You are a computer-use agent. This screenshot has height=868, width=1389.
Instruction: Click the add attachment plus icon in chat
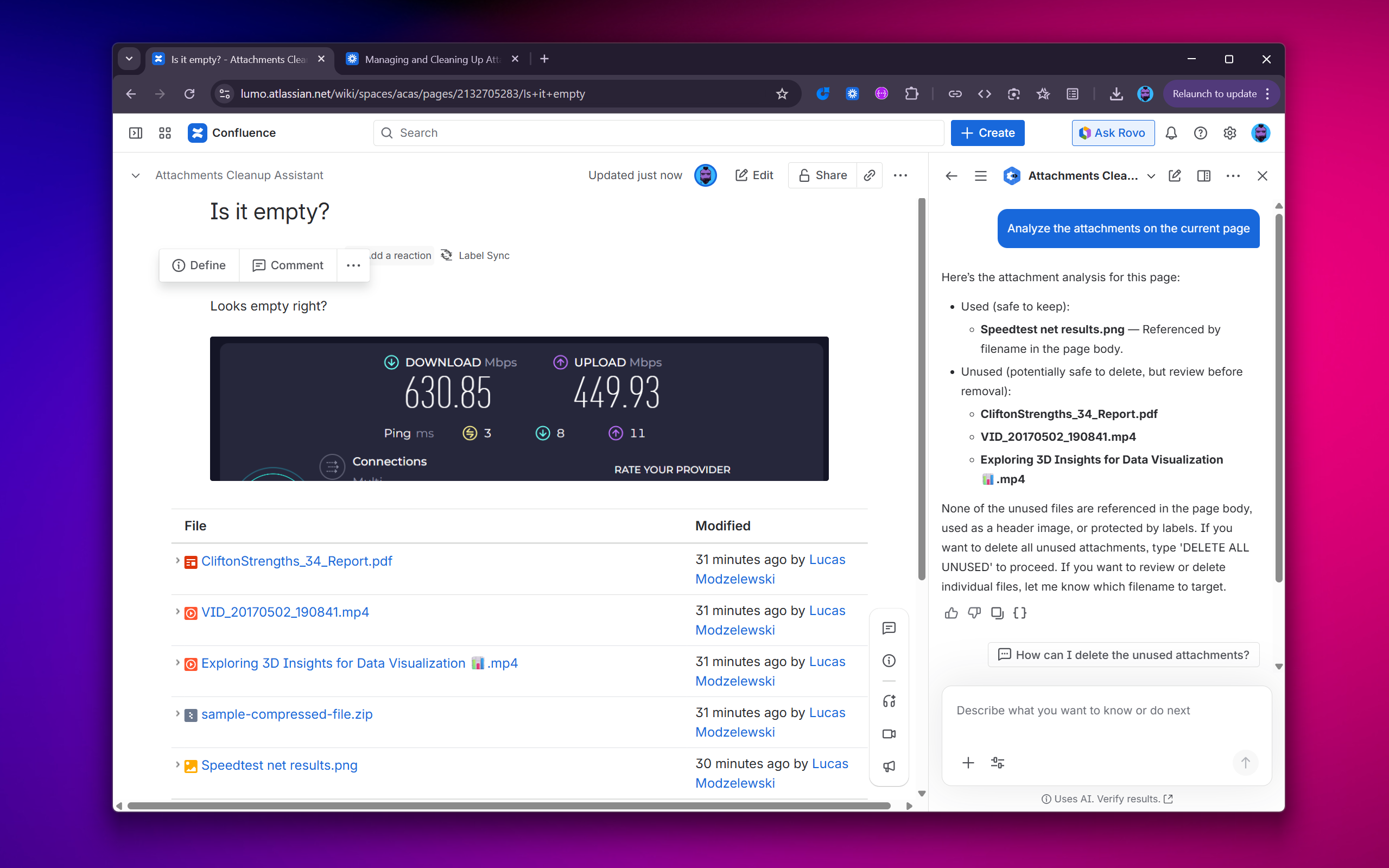(968, 762)
